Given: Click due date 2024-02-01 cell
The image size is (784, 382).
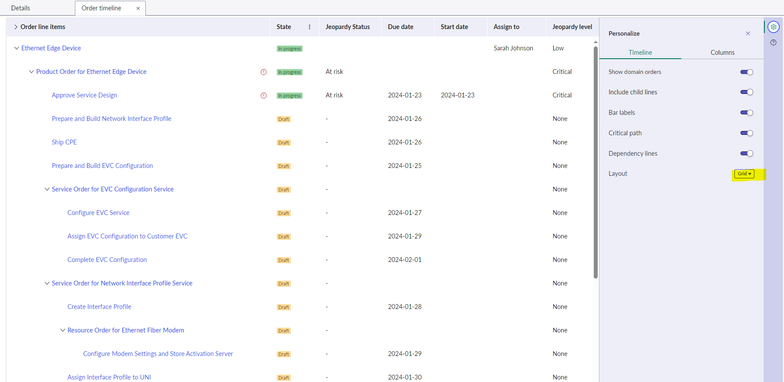Looking at the screenshot, I should pos(404,260).
